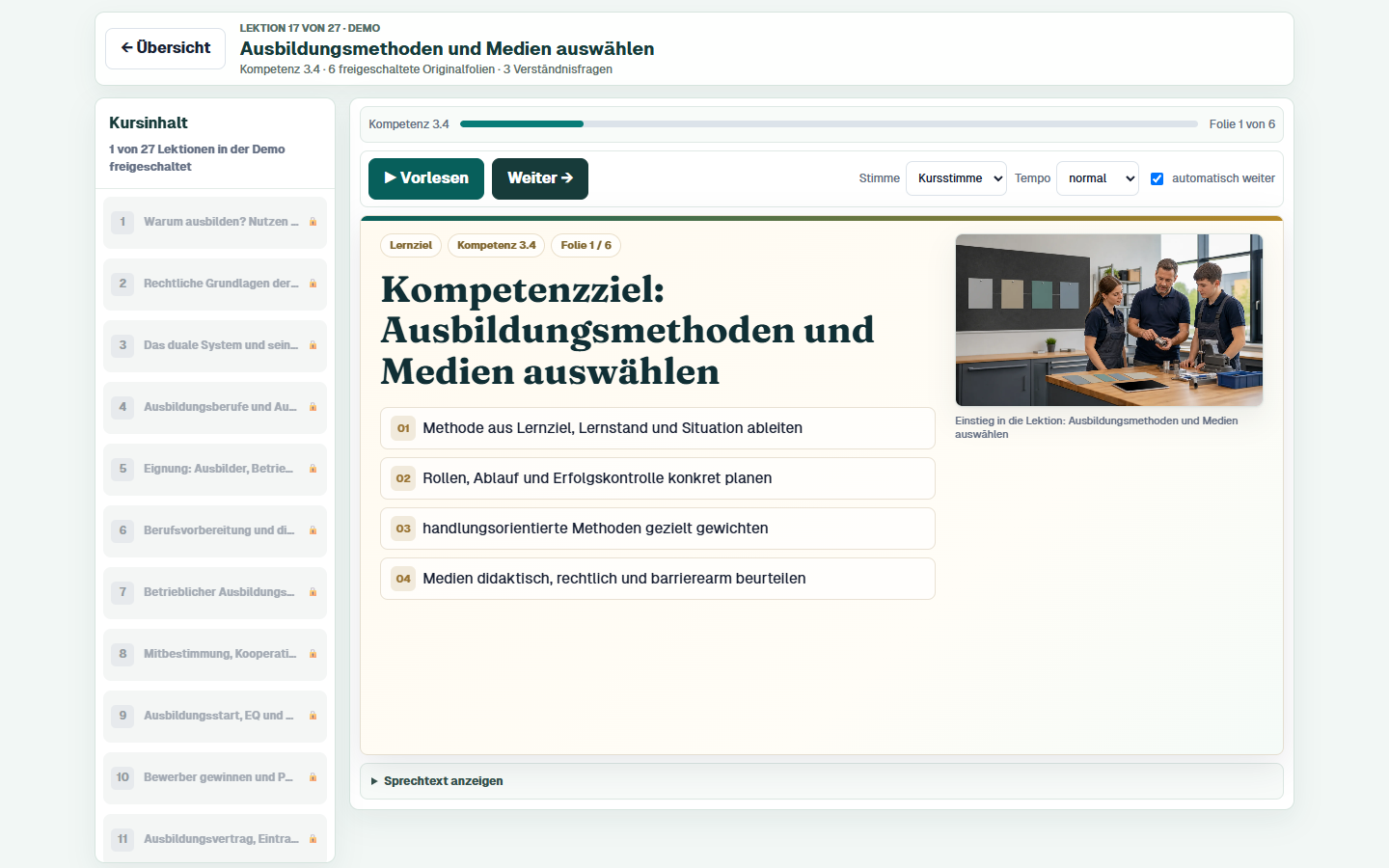Click the LEKTION 17 VON 27 · DEMO label

(310, 28)
